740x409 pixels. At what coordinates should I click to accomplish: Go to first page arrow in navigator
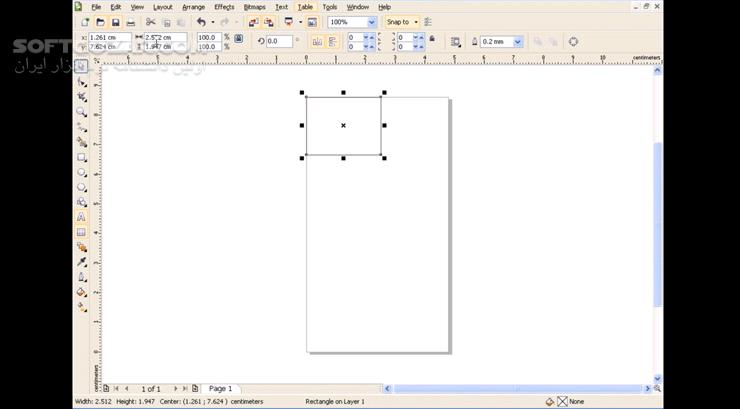[116, 389]
